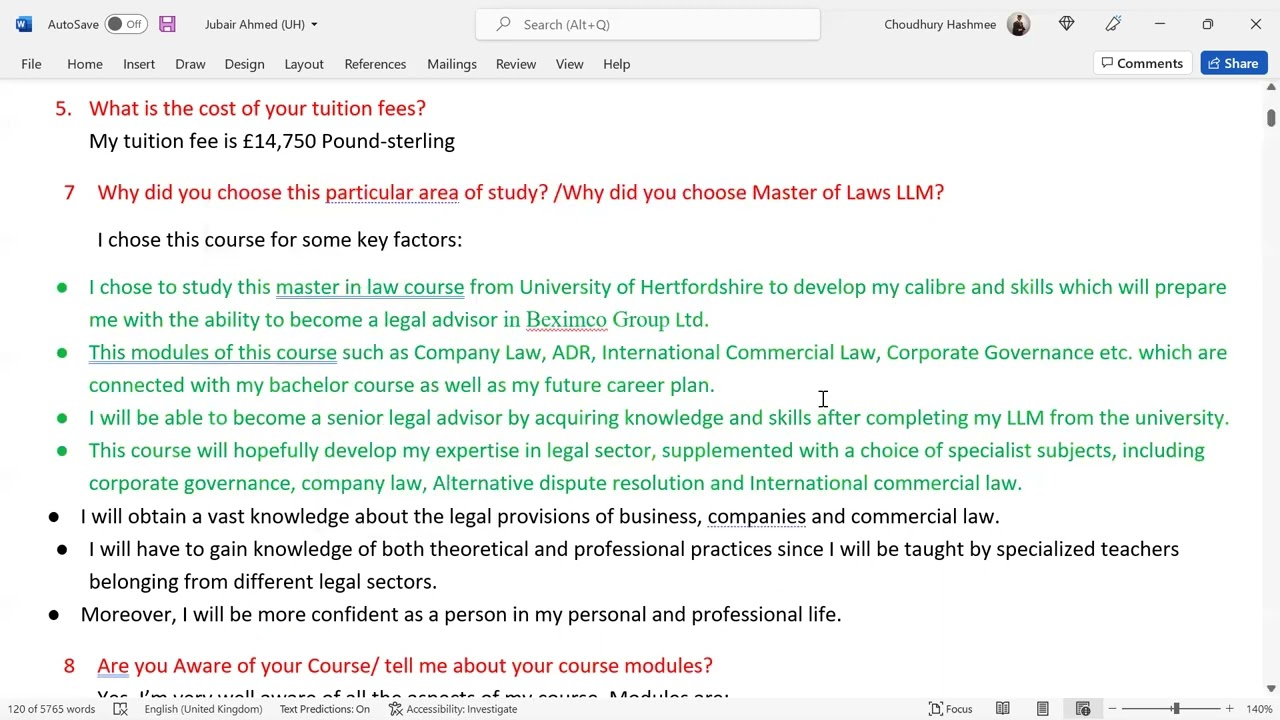
Task: Click the 140% zoom level indicator
Action: pyautogui.click(x=1259, y=709)
